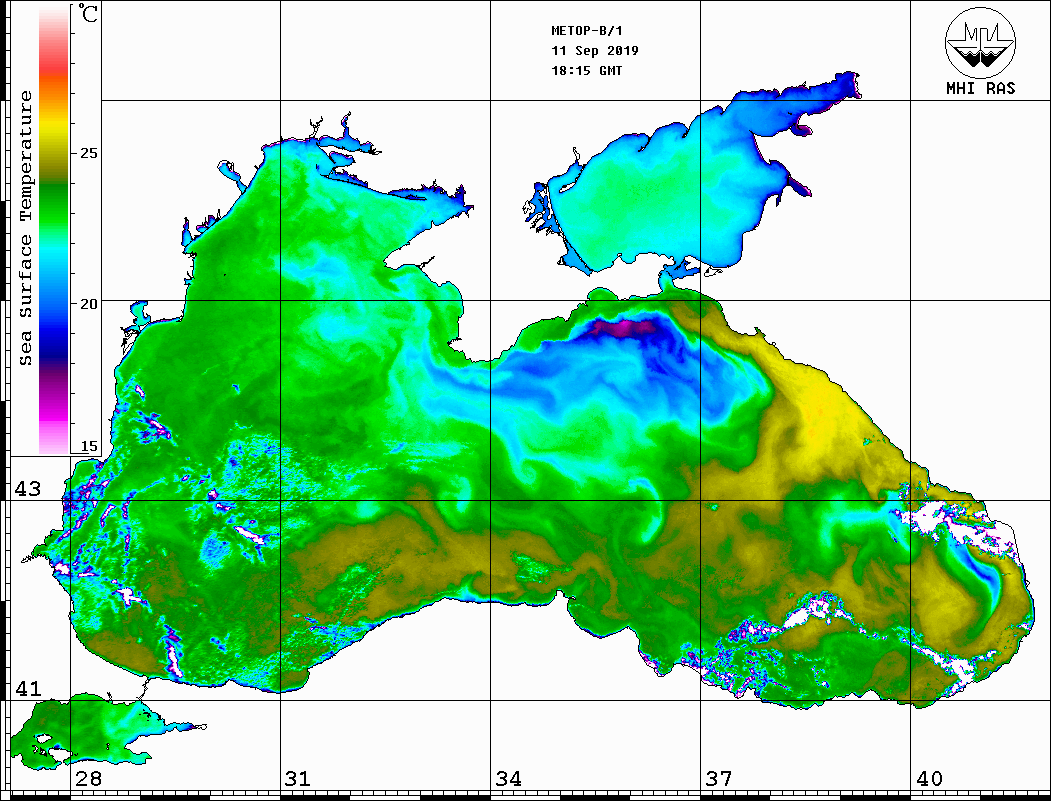The height and width of the screenshot is (801, 1051).
Task: Click the longitude 28 axis label
Action: coord(88,779)
